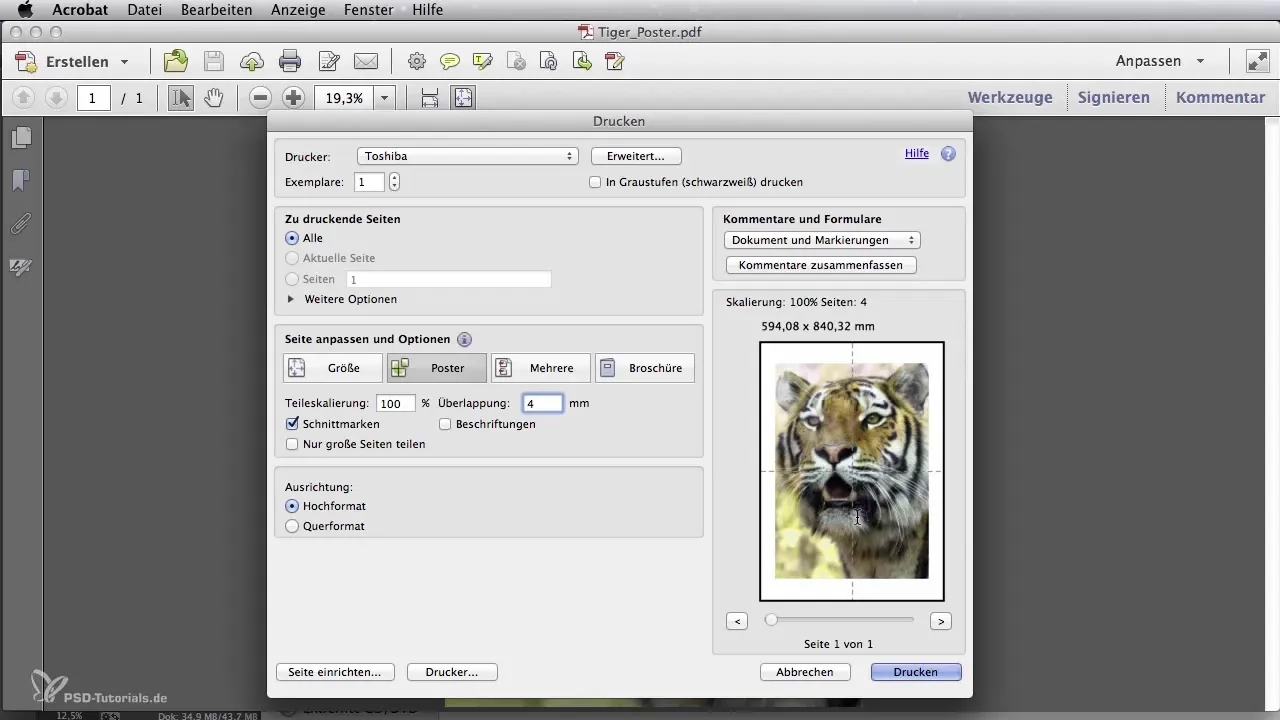Enable In Graustufen drucken checkbox
The width and height of the screenshot is (1280, 720).
click(595, 182)
